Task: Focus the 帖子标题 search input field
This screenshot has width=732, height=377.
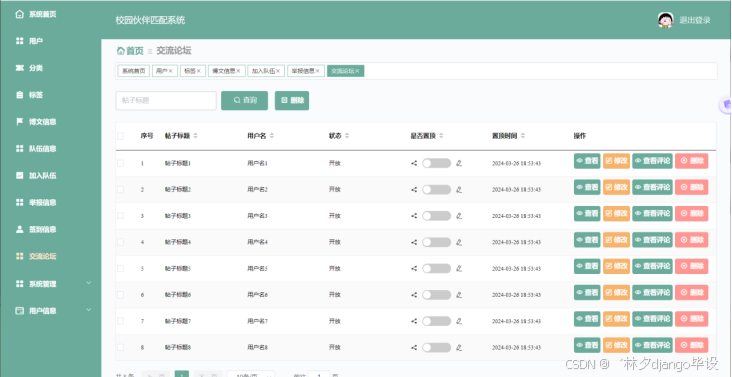Action: (x=166, y=100)
